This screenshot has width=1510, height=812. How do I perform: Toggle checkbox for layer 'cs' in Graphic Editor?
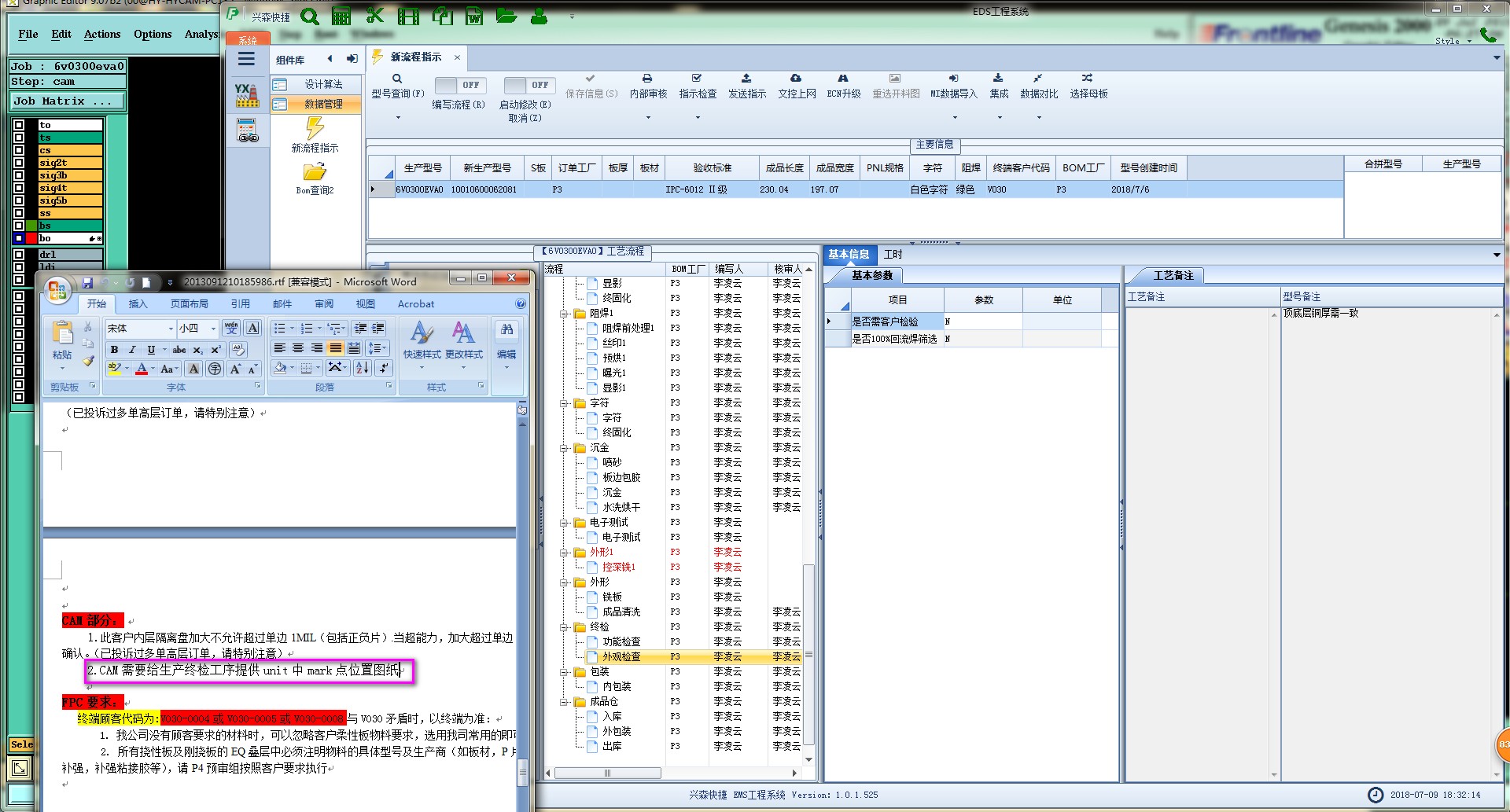pyautogui.click(x=19, y=150)
